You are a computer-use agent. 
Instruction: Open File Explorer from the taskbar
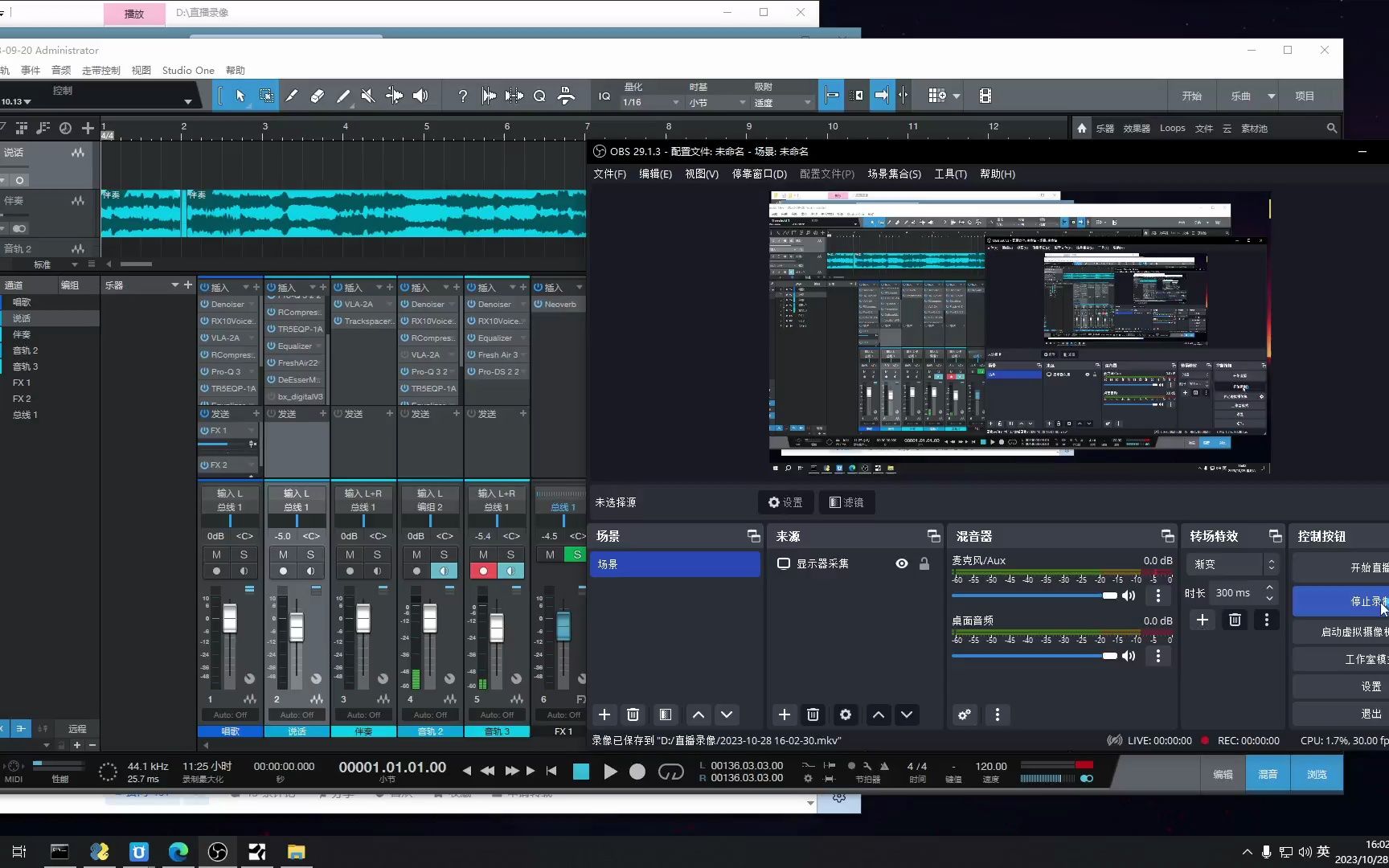pyautogui.click(x=297, y=852)
